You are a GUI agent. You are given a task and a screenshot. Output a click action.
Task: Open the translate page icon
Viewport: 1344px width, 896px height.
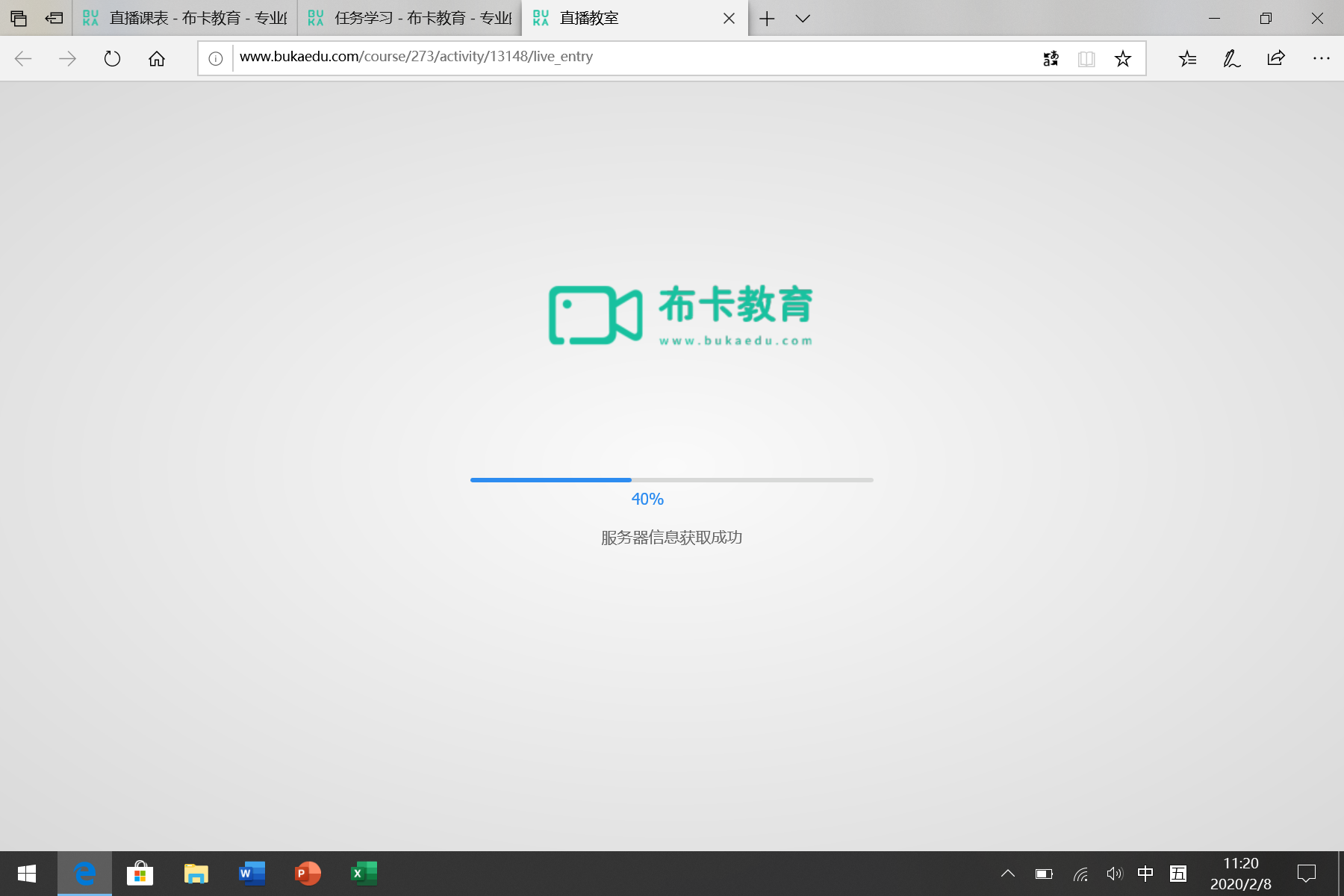(1051, 58)
